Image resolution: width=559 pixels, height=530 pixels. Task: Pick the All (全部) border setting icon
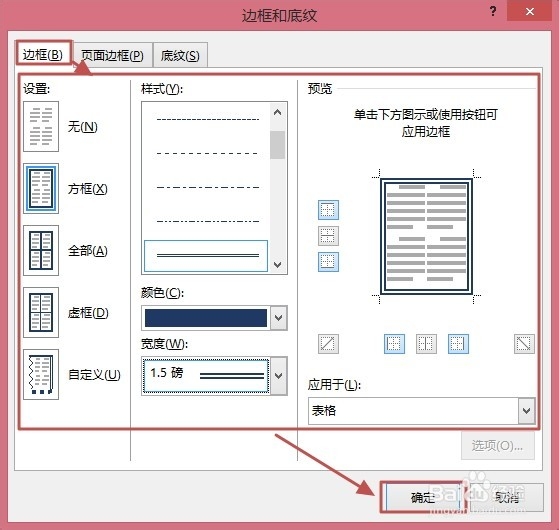tap(41, 250)
